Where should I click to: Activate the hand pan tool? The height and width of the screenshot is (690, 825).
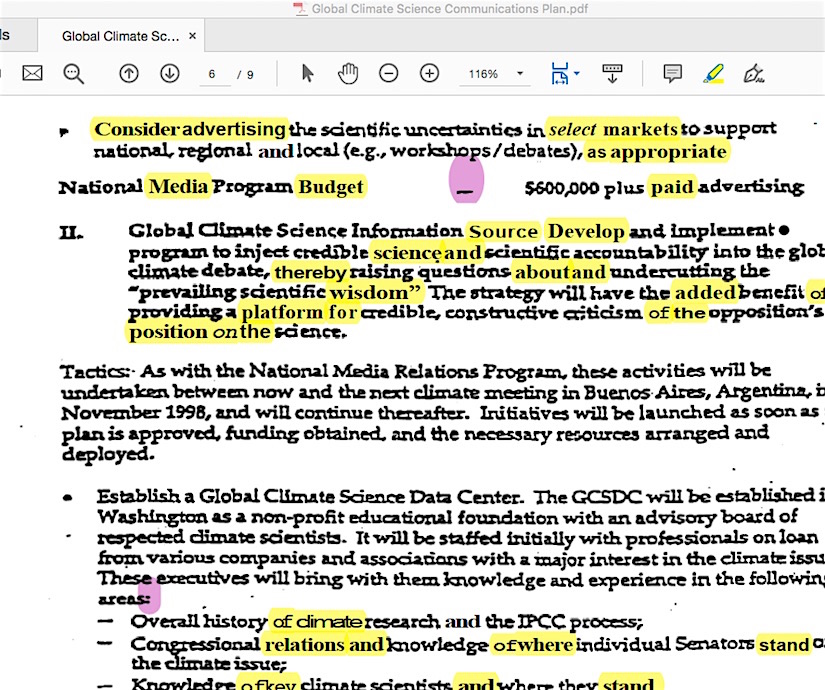click(x=347, y=73)
